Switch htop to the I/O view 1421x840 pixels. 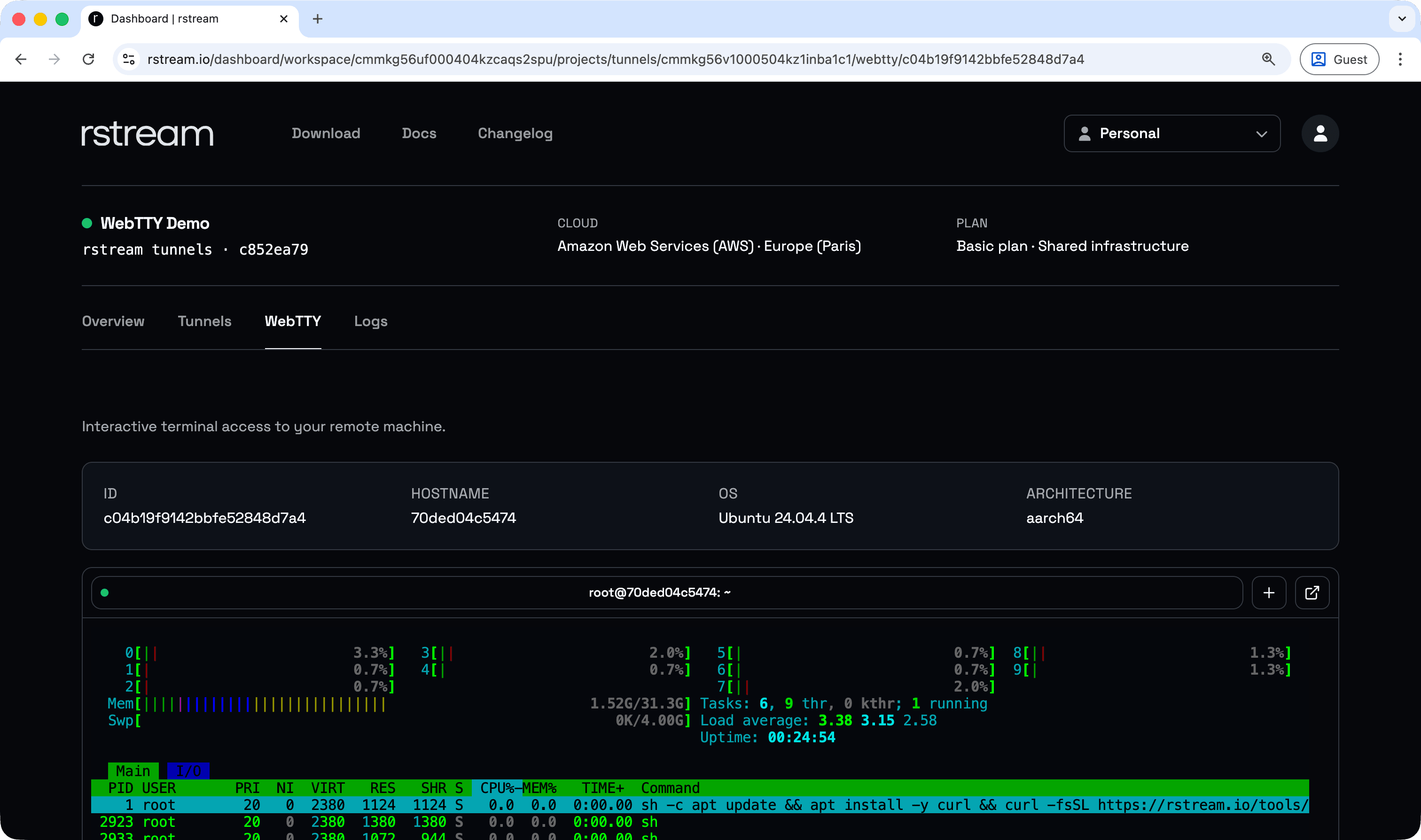pos(188,770)
